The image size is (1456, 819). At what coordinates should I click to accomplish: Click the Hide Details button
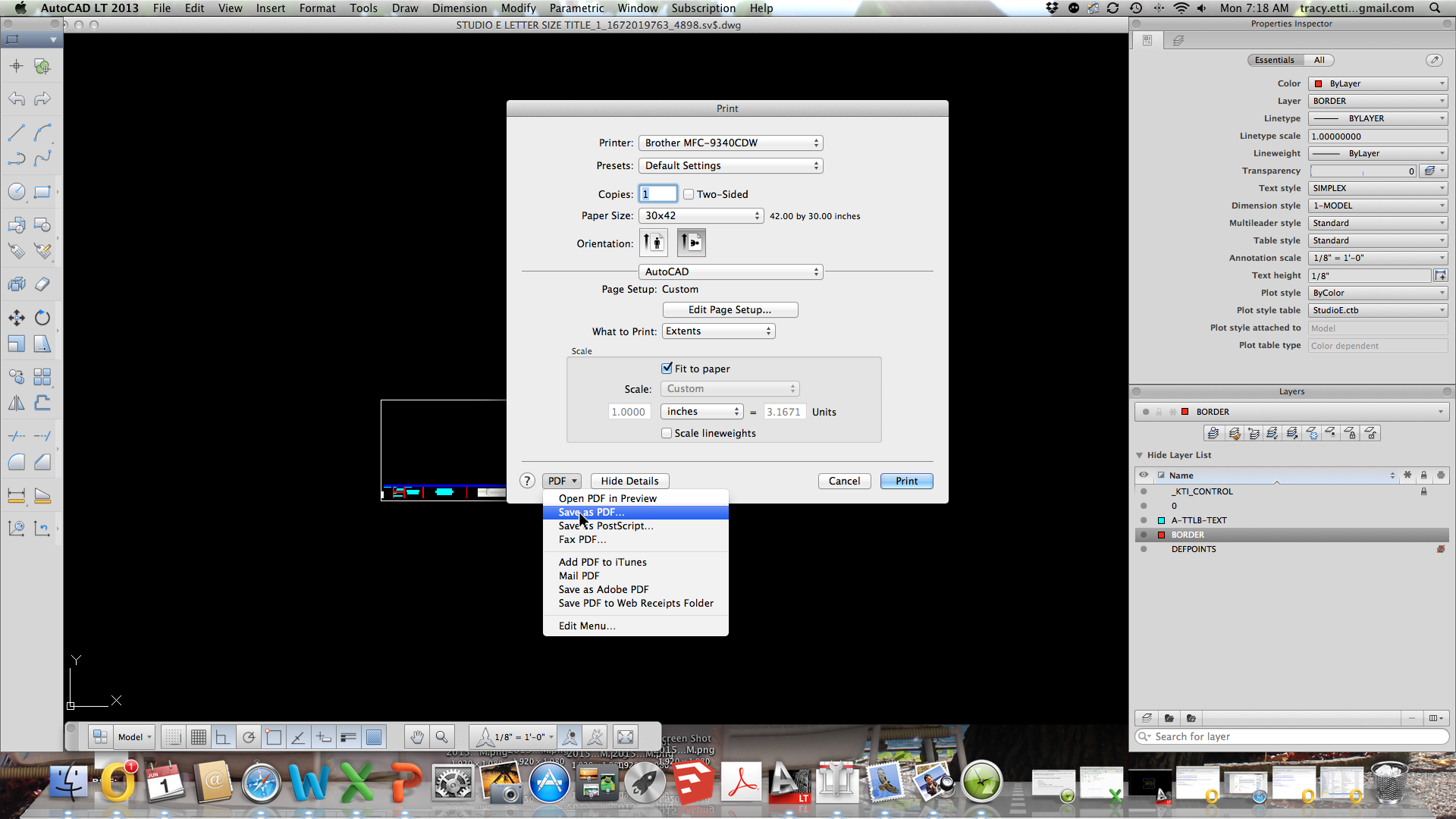click(629, 481)
